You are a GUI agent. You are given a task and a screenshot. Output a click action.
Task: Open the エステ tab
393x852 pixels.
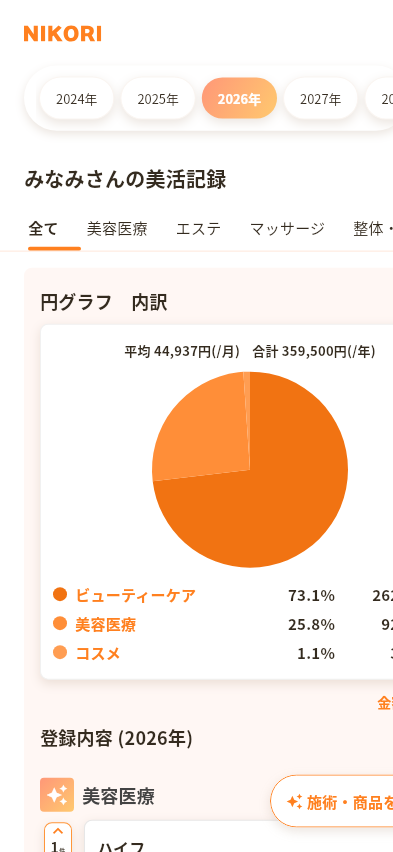[x=198, y=229]
